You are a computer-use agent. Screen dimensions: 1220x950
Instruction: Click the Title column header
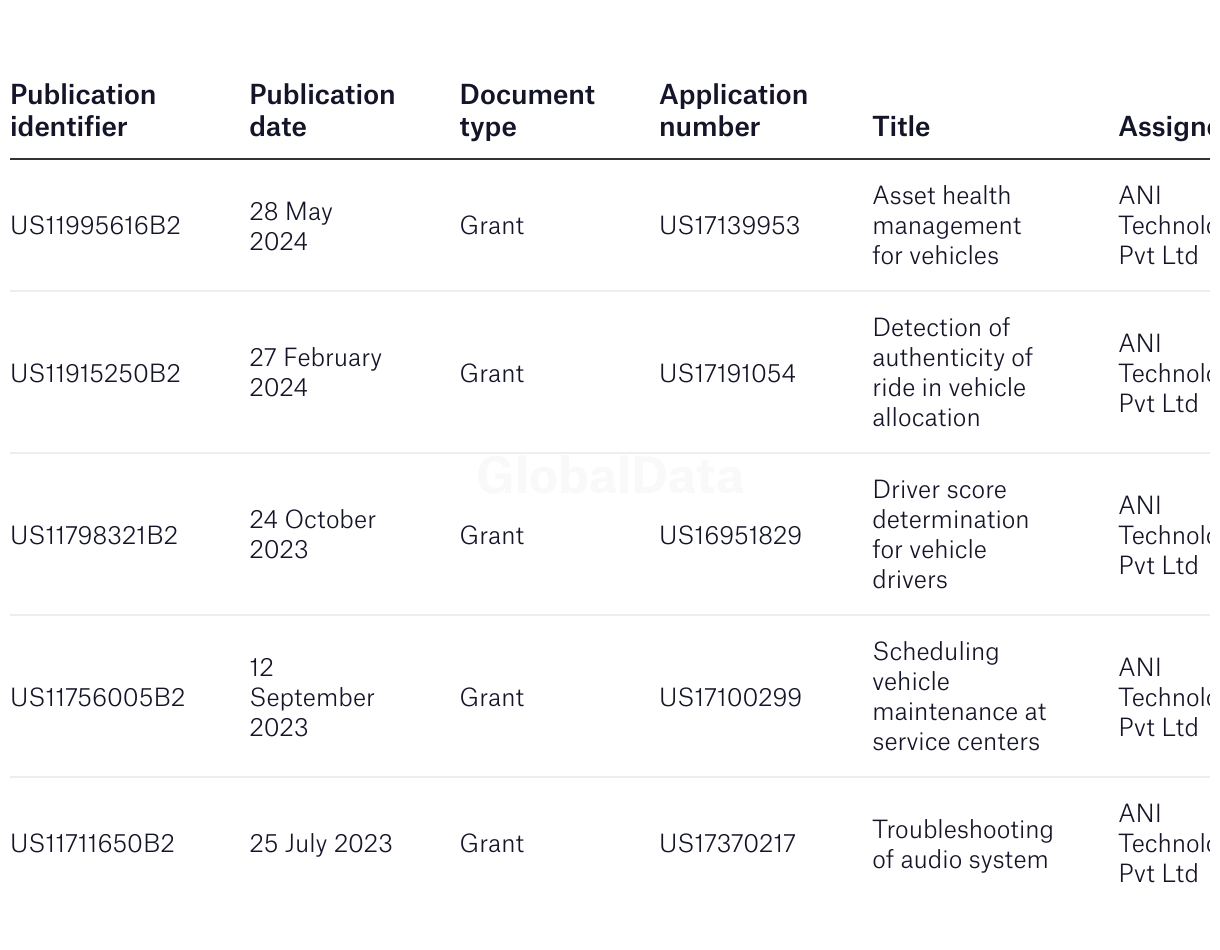click(901, 127)
